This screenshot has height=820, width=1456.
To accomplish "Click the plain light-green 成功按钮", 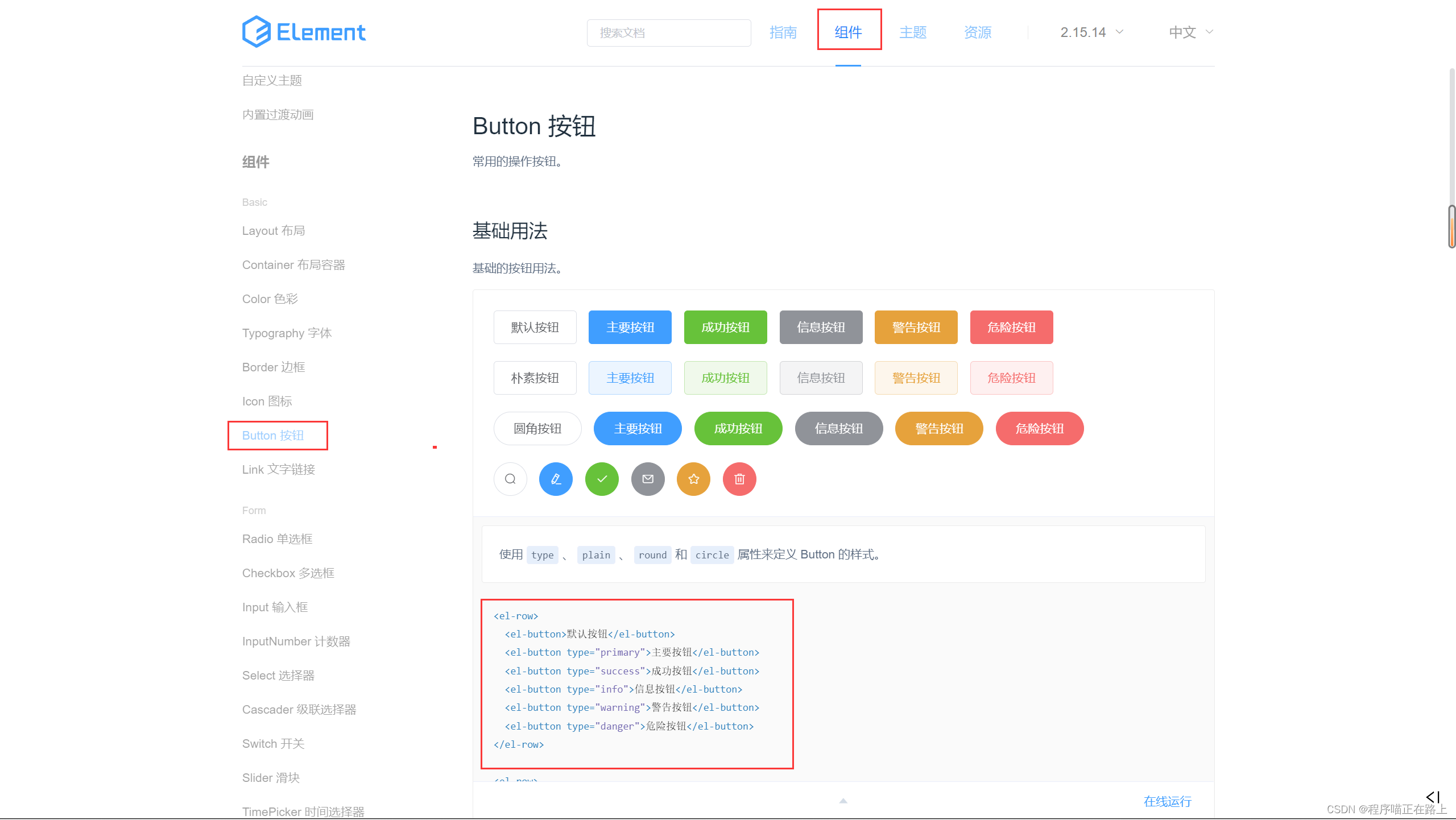I will coord(725,378).
